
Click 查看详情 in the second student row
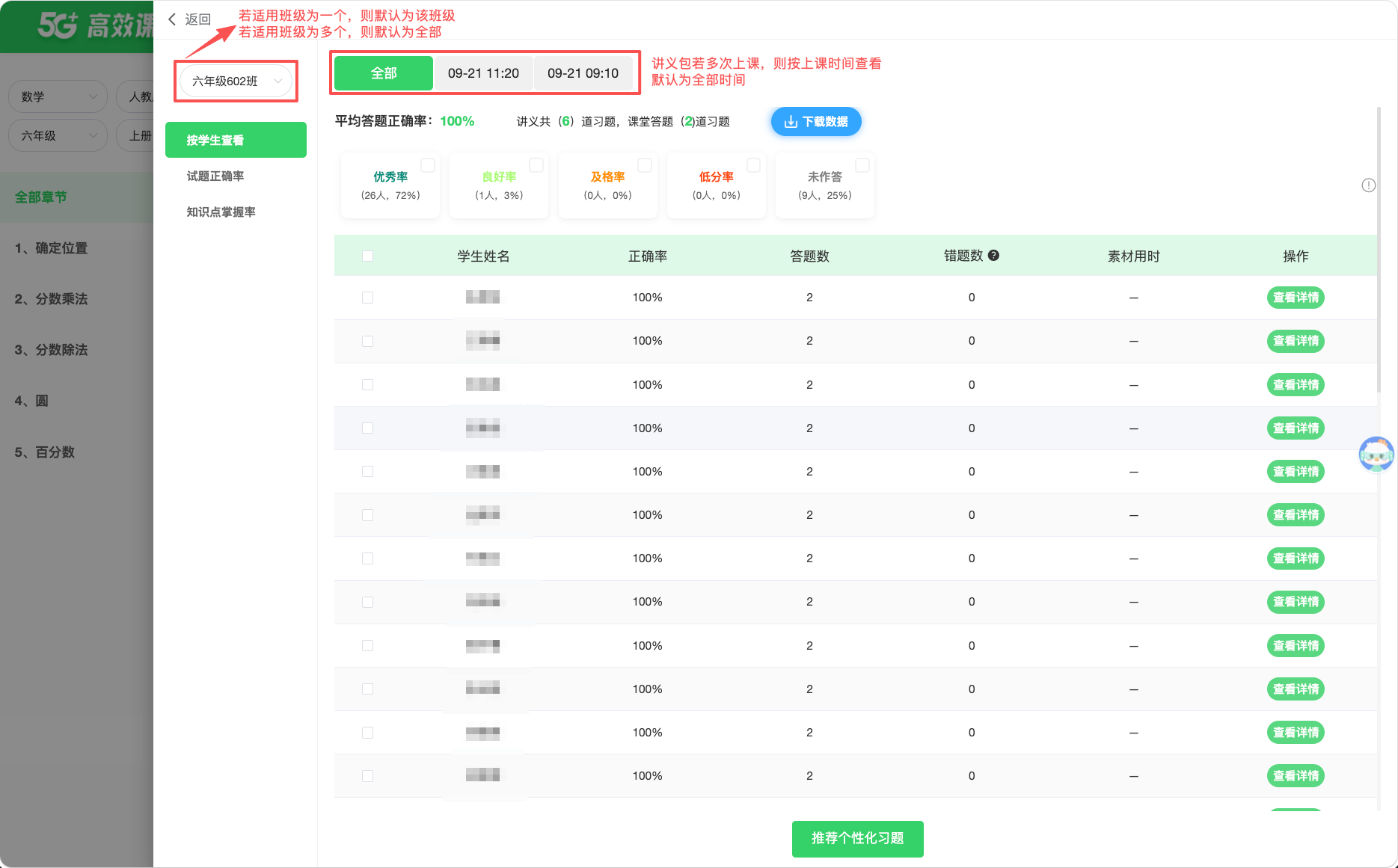[1296, 341]
